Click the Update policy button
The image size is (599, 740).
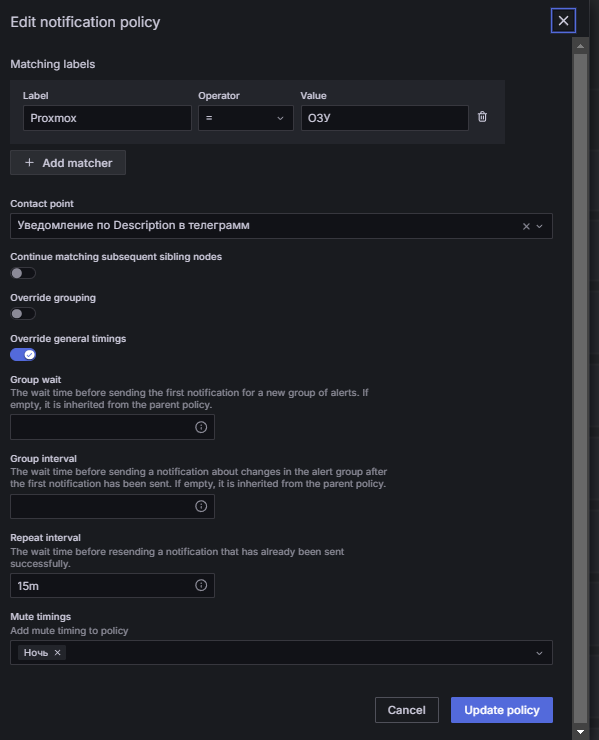click(502, 710)
